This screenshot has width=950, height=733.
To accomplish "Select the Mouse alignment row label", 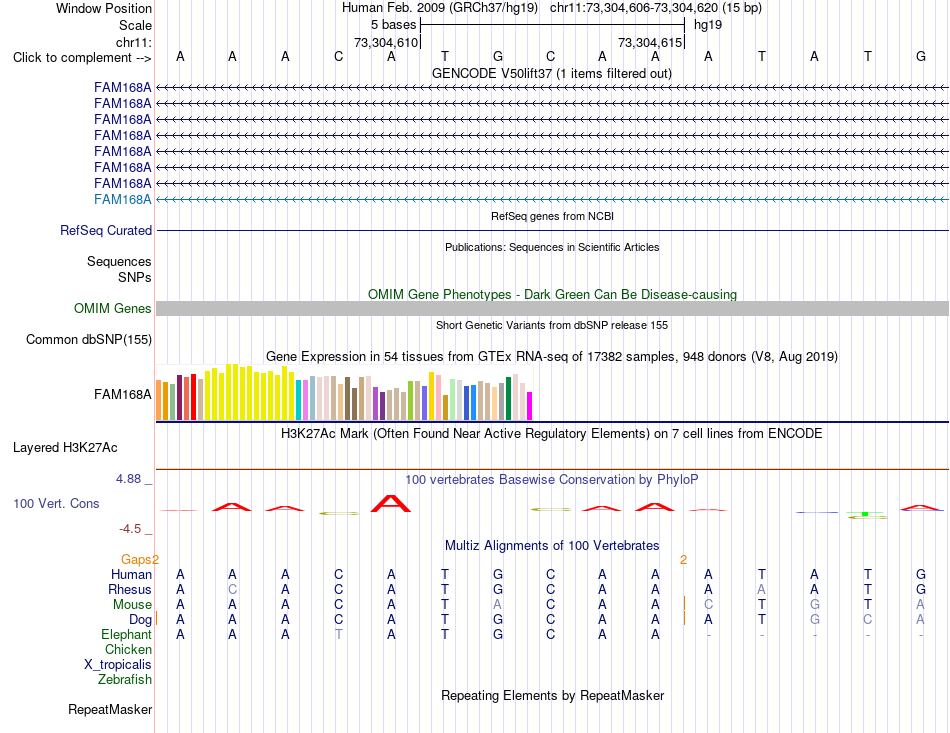I will pyautogui.click(x=132, y=605).
